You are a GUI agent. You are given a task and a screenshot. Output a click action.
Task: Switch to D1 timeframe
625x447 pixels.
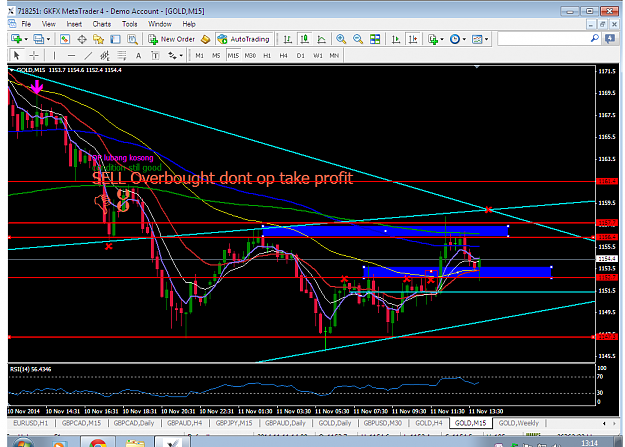click(x=301, y=55)
